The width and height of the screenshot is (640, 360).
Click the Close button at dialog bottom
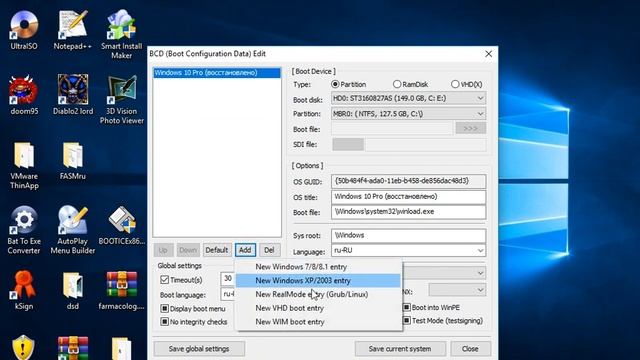tap(470, 349)
